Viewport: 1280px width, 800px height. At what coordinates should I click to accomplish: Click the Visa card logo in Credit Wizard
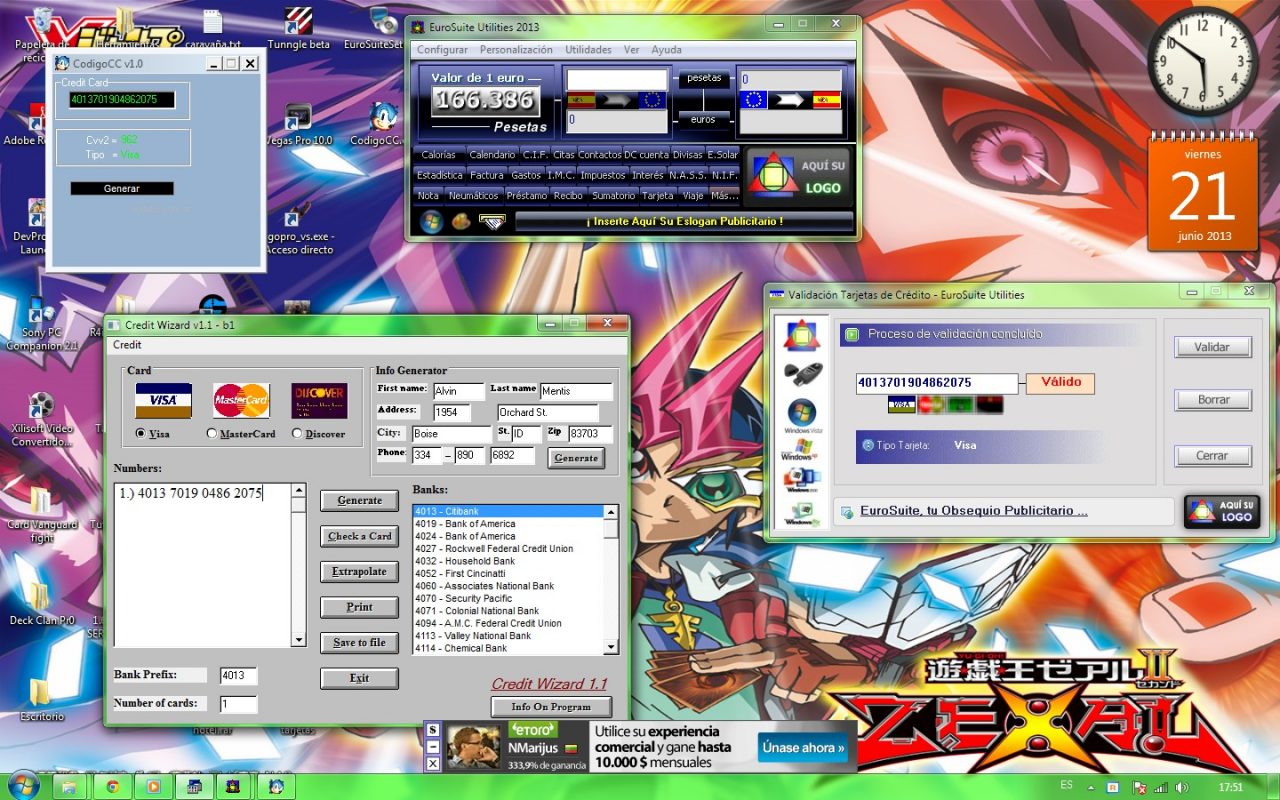pos(163,400)
